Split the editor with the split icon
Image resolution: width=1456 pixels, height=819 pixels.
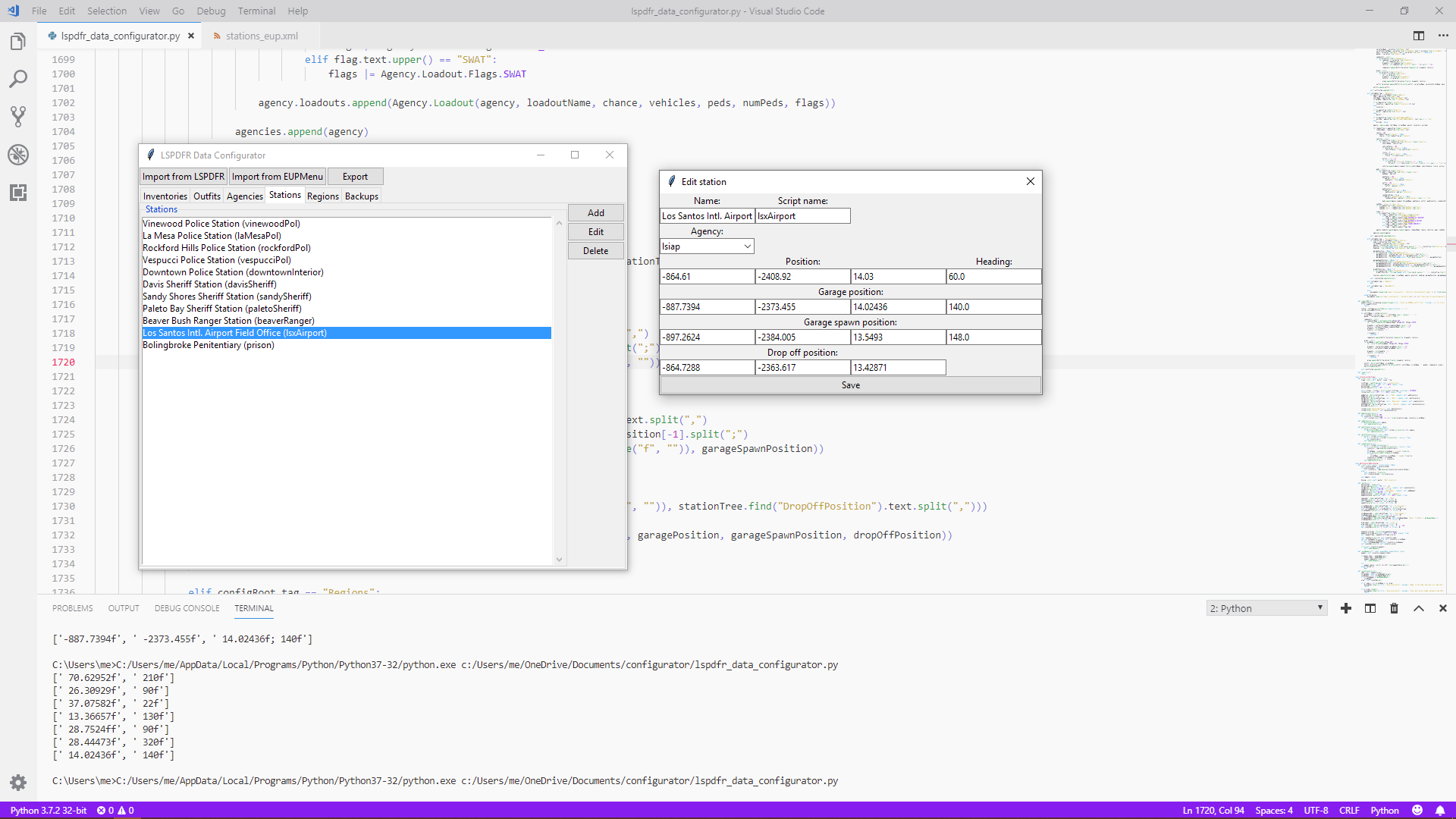[x=1418, y=36]
